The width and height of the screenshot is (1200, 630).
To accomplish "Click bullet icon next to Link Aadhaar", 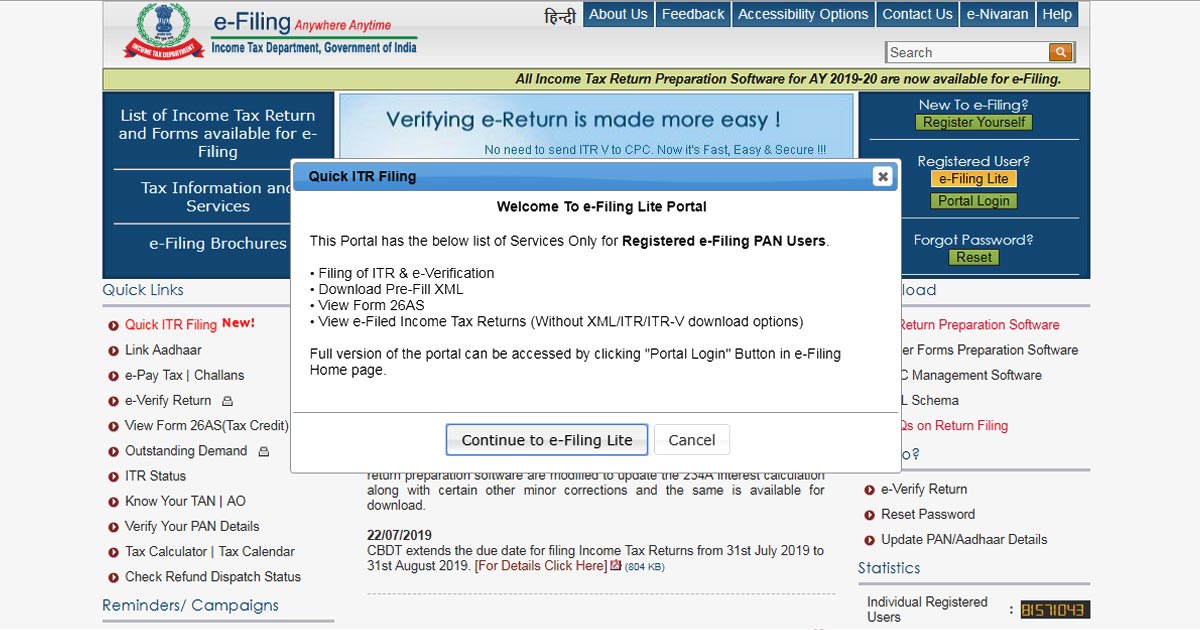I will pos(113,351).
